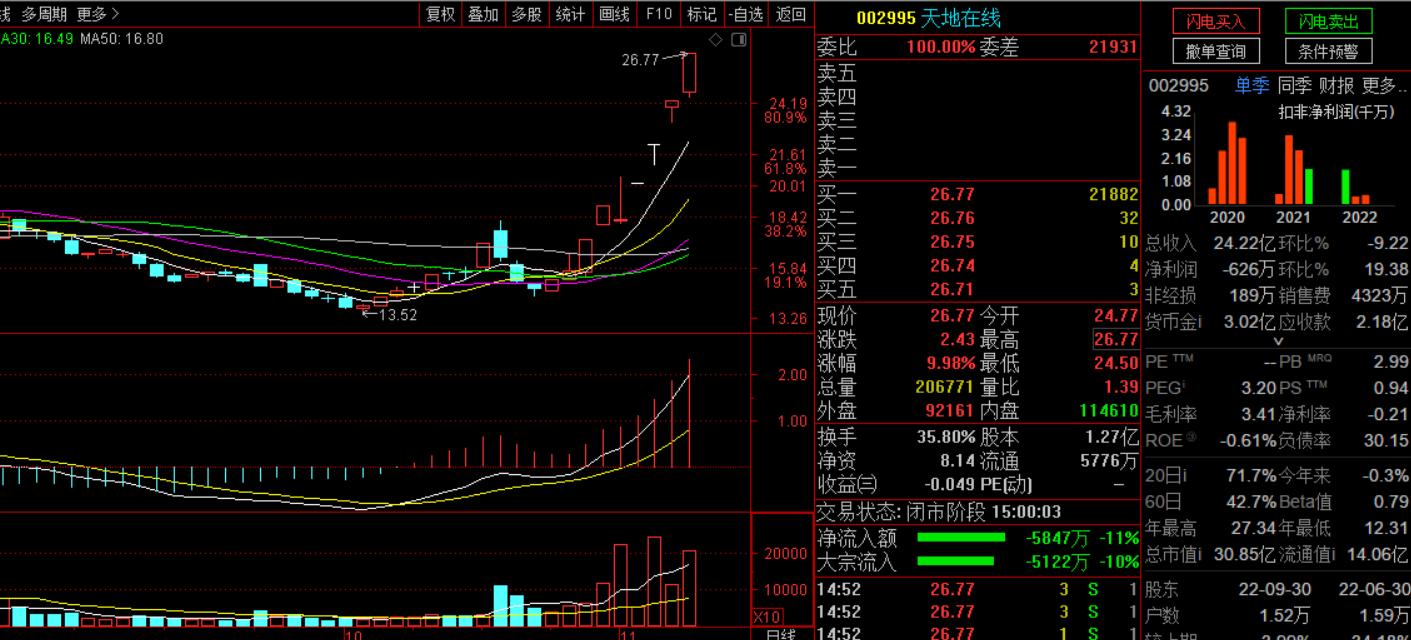Click the stock name 天地在线
The image size is (1411, 640).
pos(960,18)
